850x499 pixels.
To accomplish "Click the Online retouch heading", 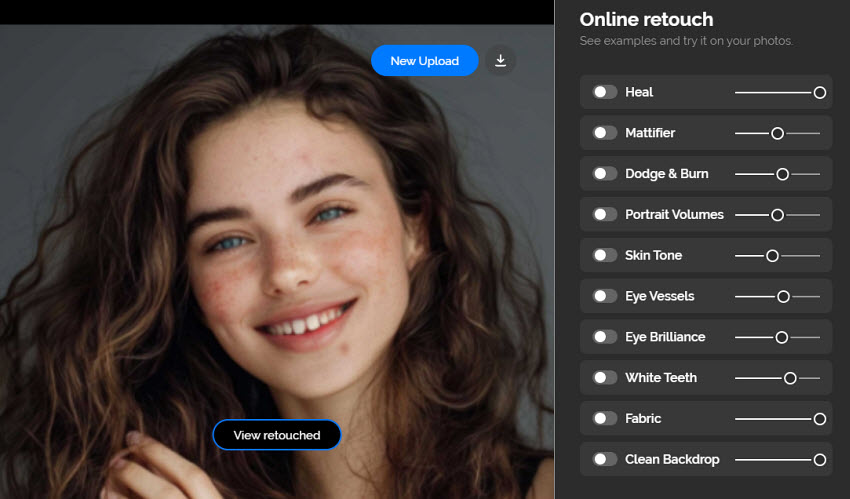I will click(x=646, y=20).
